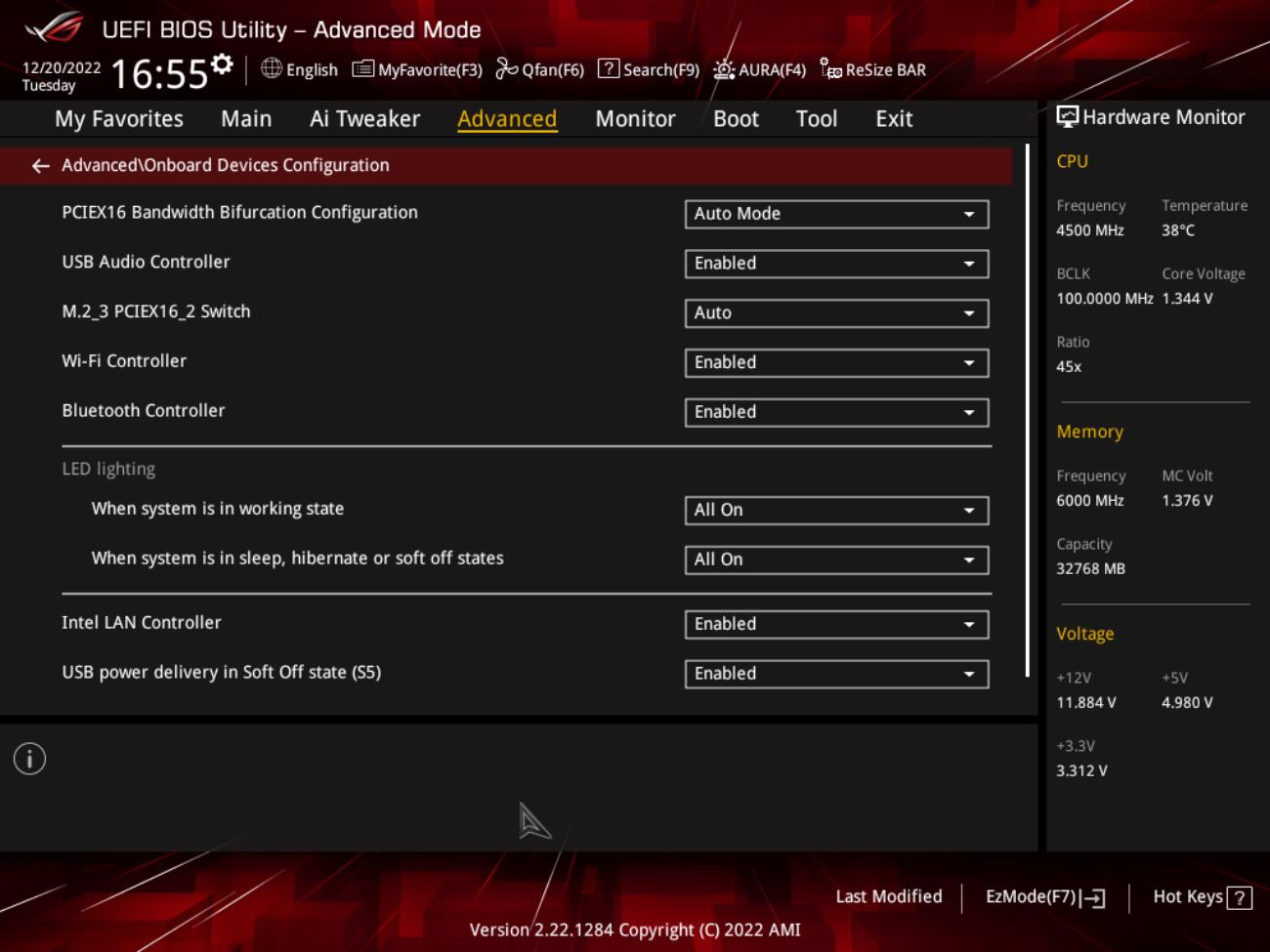
Task: Switch to Boot tab
Action: pos(736,119)
